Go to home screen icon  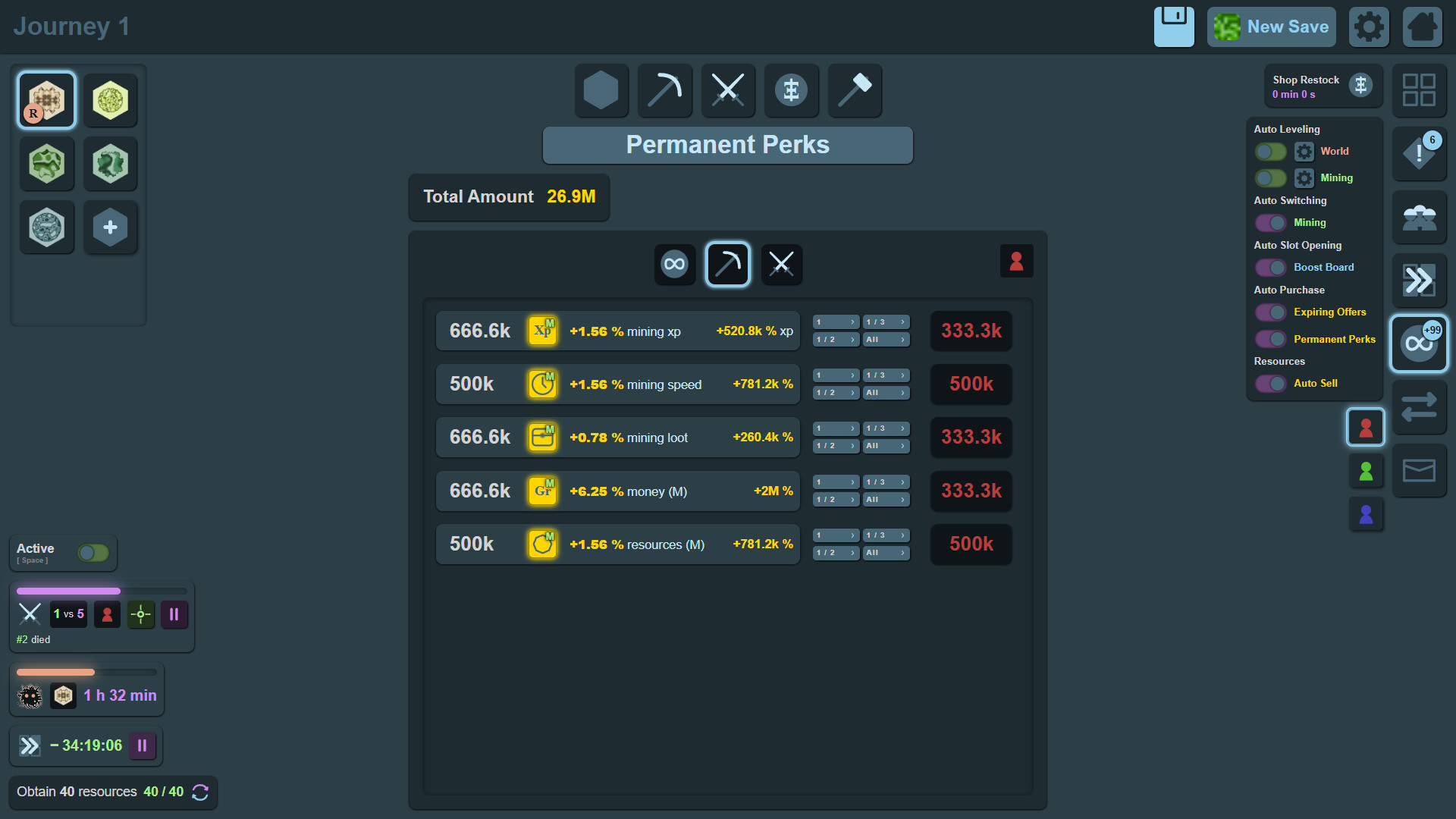tap(1422, 27)
